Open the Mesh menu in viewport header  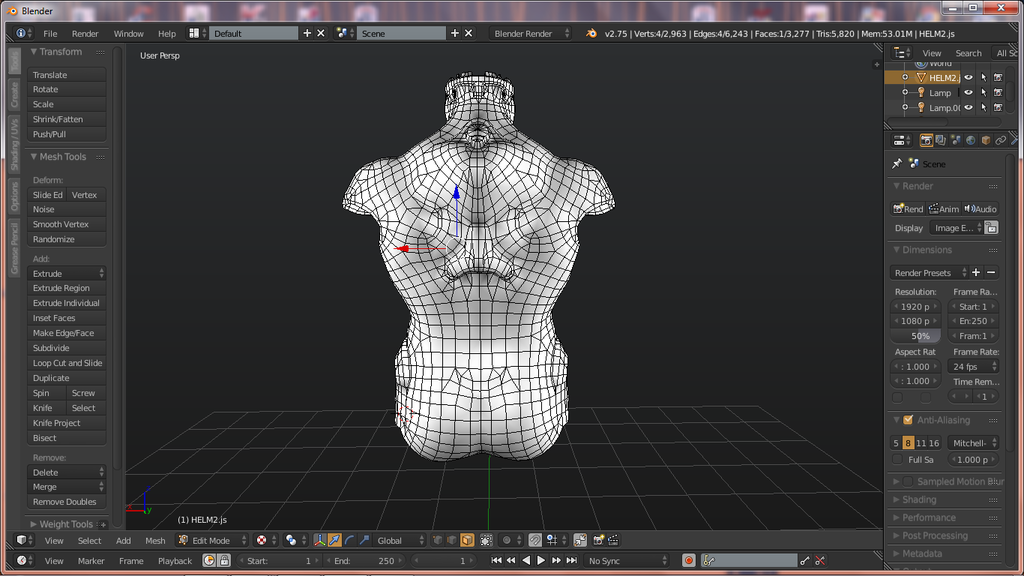coord(155,541)
